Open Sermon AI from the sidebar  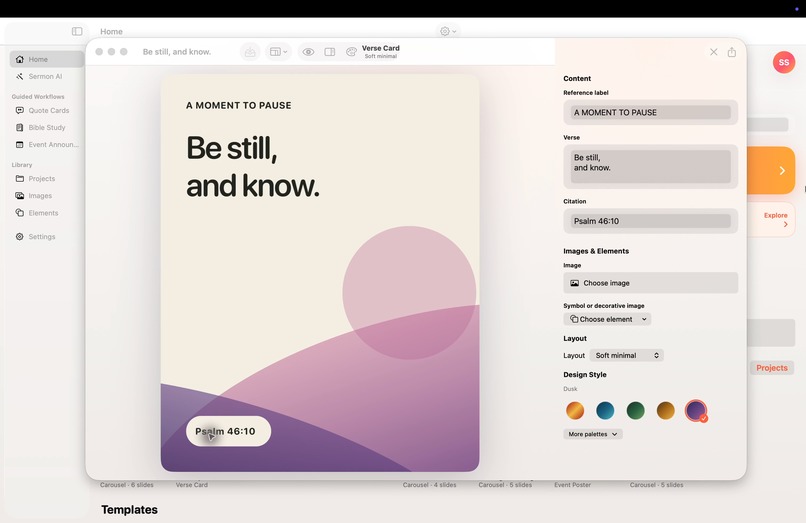[45, 76]
